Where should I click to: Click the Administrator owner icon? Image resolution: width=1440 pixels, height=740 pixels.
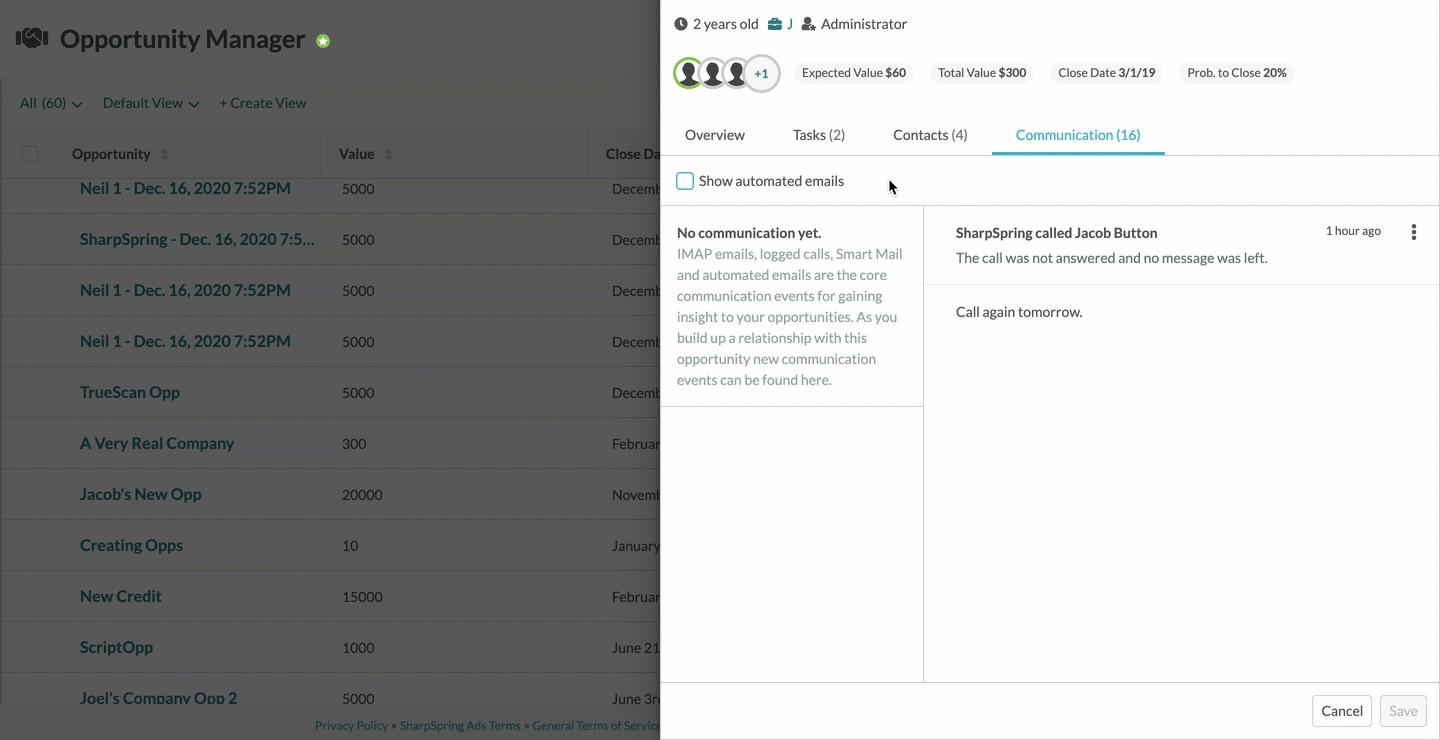(809, 24)
